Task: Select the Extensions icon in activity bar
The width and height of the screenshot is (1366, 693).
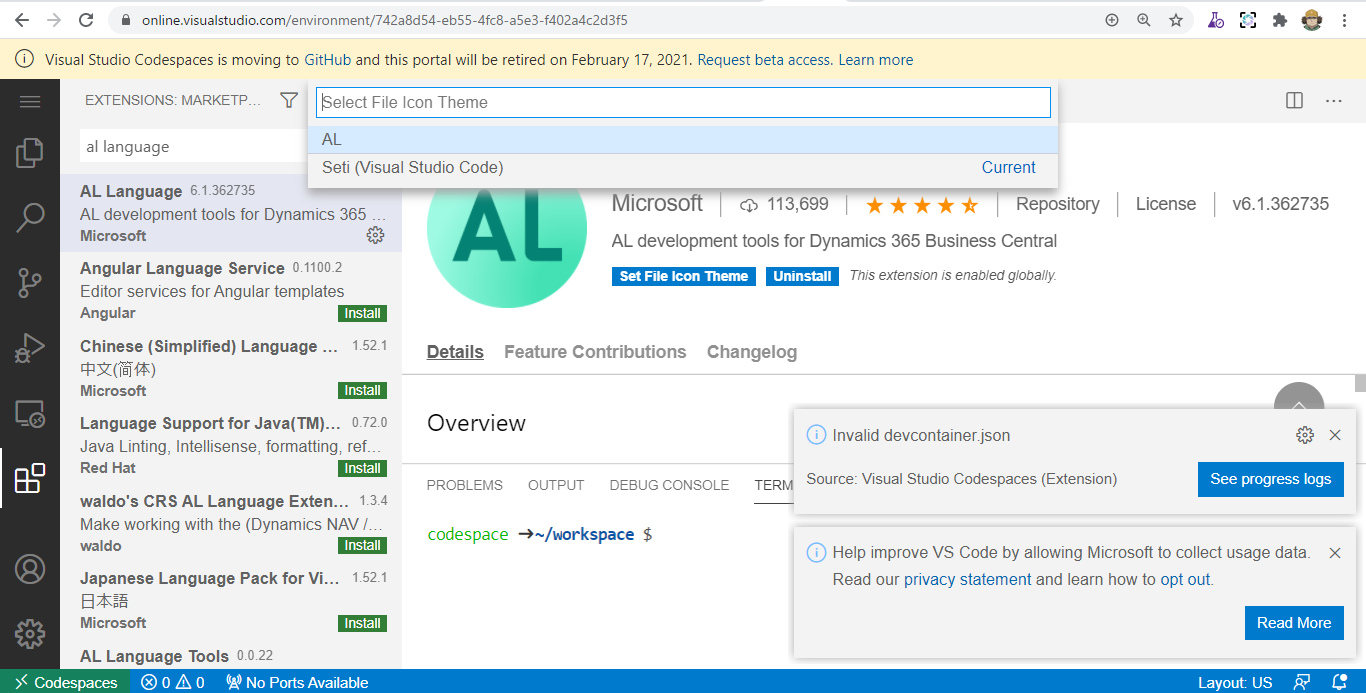Action: coord(30,478)
